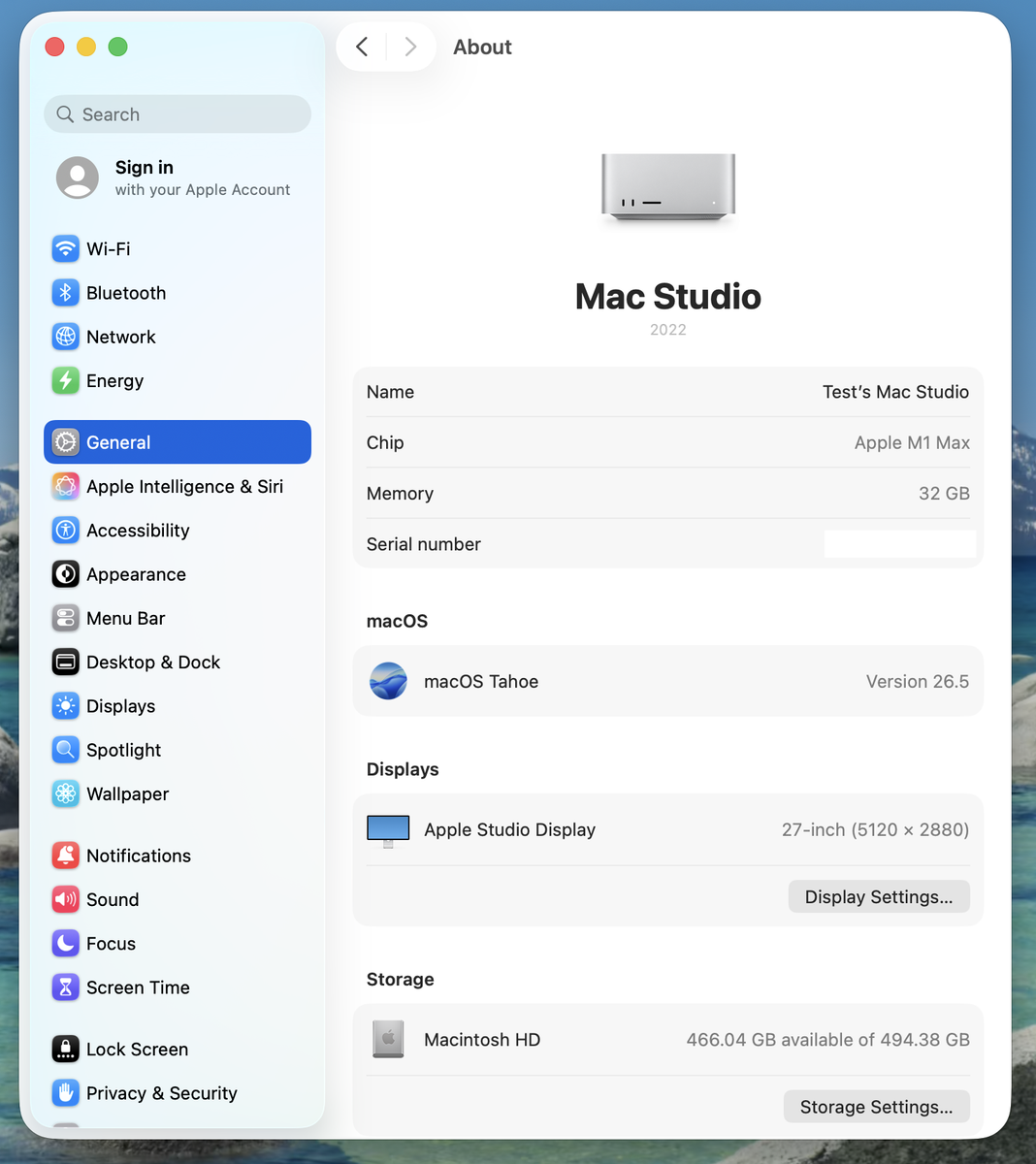This screenshot has height=1164, width=1036.
Task: Click the Apple Intelligence & Siri icon
Action: coord(65,487)
